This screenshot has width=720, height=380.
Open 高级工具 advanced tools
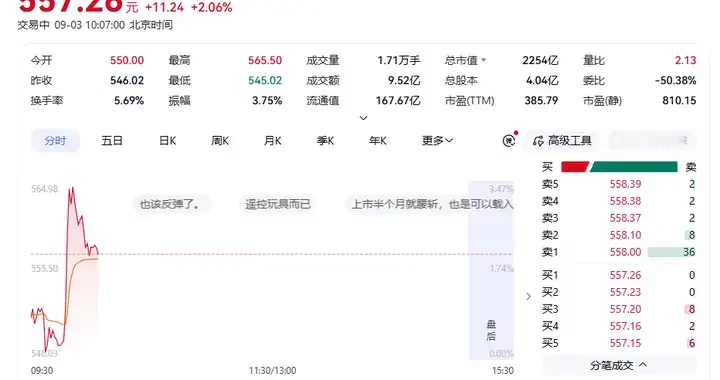pyautogui.click(x=563, y=140)
